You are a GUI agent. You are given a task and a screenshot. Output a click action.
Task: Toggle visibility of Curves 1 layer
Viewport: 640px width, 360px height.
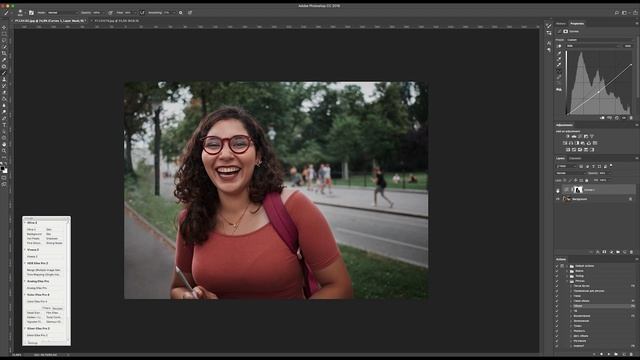(558, 190)
